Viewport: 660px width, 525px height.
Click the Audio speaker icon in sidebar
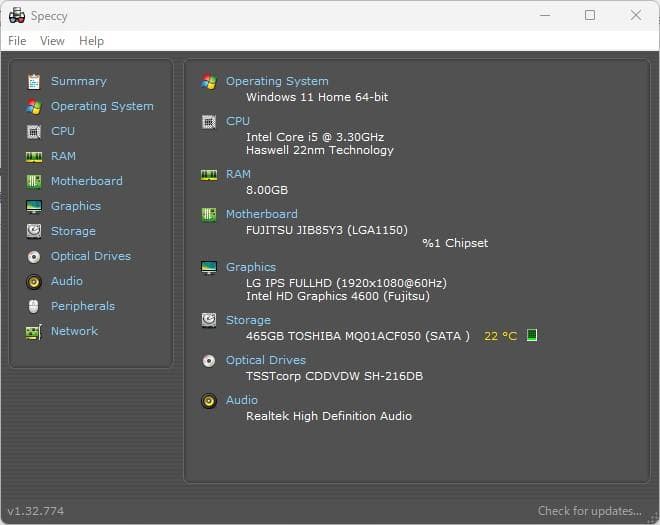[x=34, y=281]
